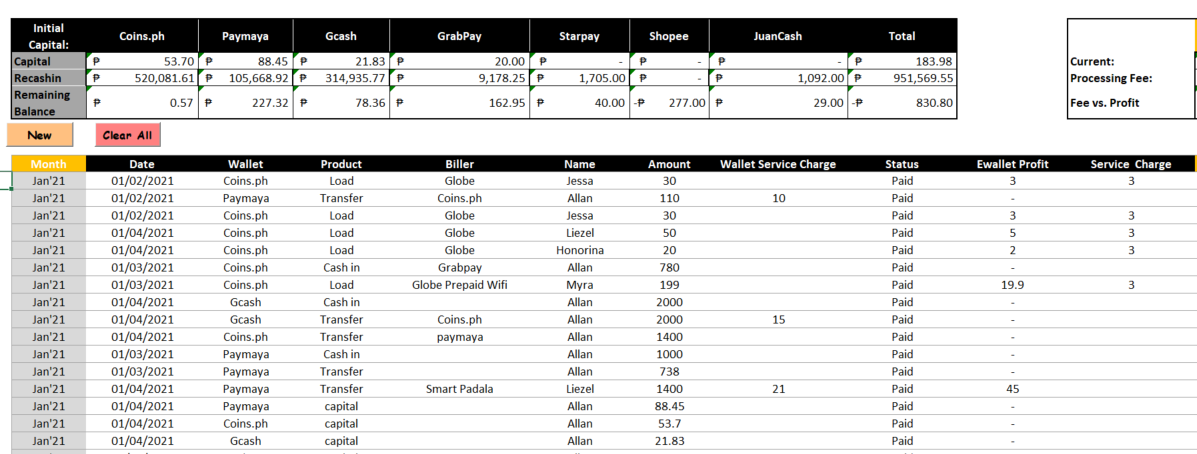The image size is (1197, 454).
Task: Click the Honorina name cell
Action: (580, 250)
